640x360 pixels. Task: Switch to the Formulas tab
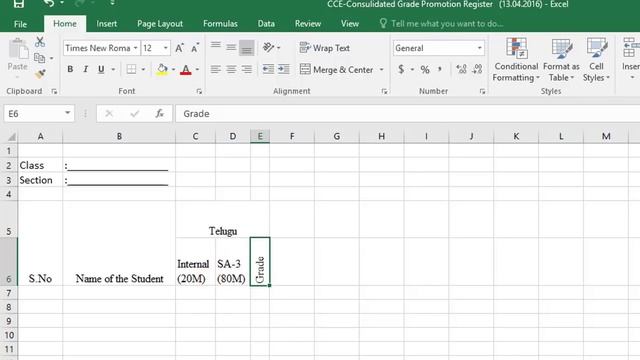[x=220, y=24]
